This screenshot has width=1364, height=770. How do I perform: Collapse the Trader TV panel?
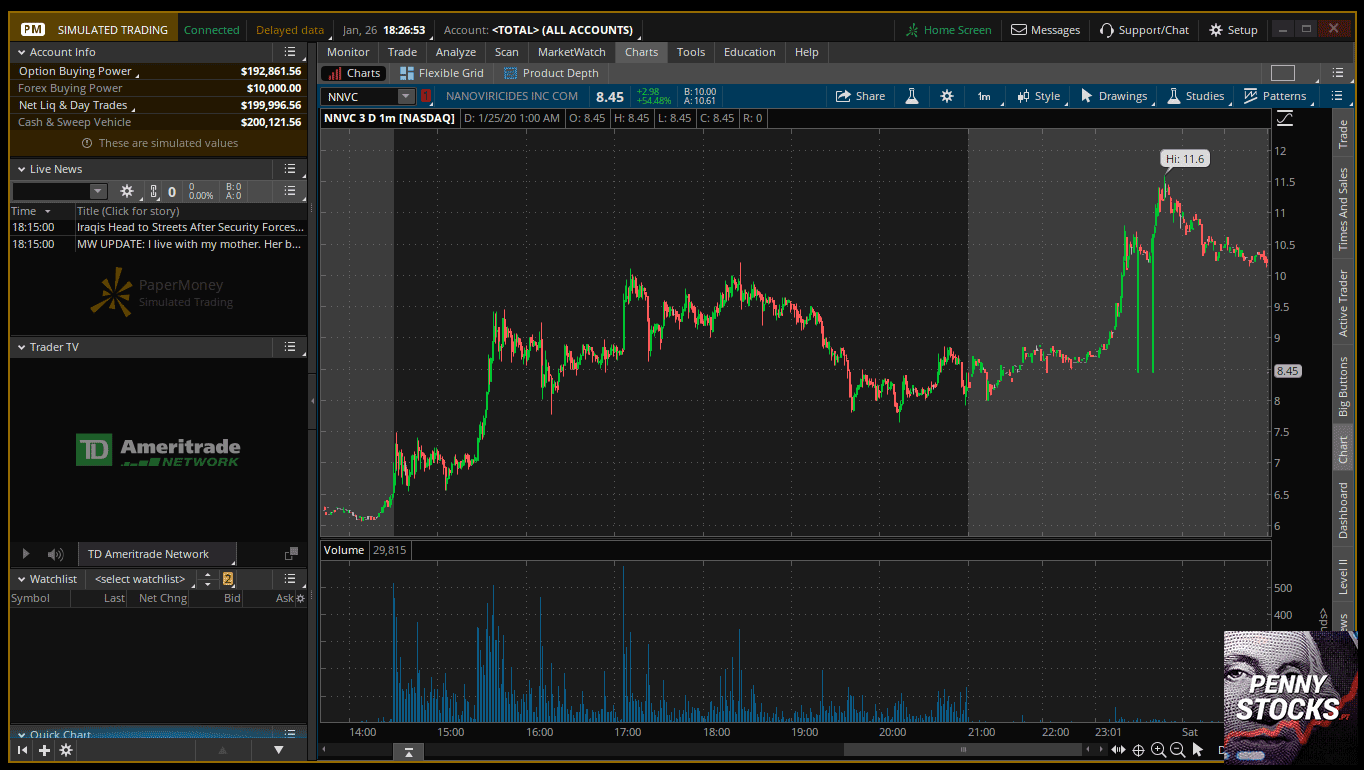coord(21,347)
